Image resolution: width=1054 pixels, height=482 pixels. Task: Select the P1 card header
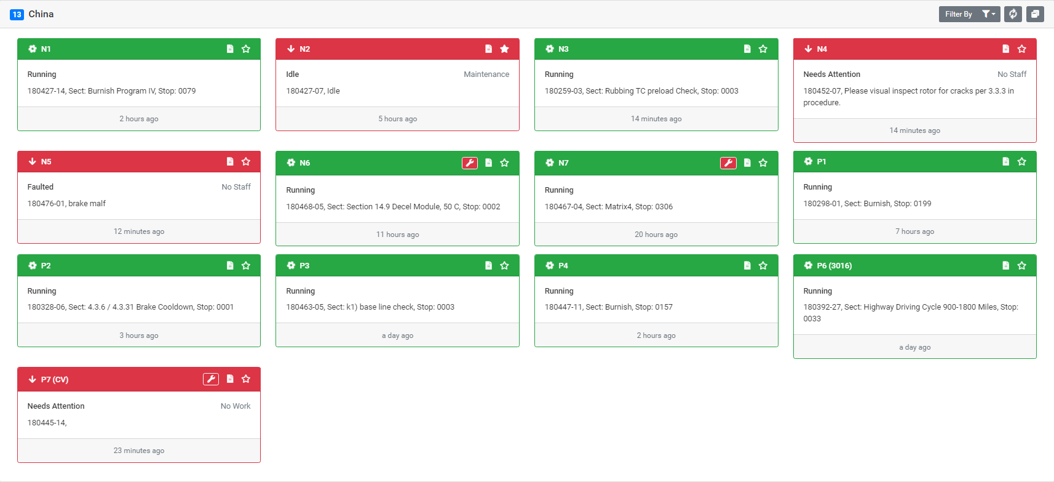click(915, 161)
